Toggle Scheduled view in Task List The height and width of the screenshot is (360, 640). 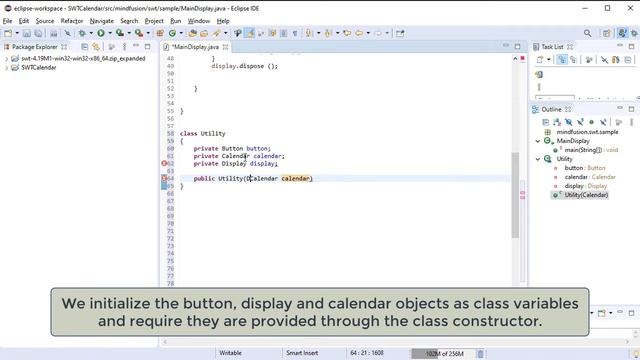click(x=574, y=60)
